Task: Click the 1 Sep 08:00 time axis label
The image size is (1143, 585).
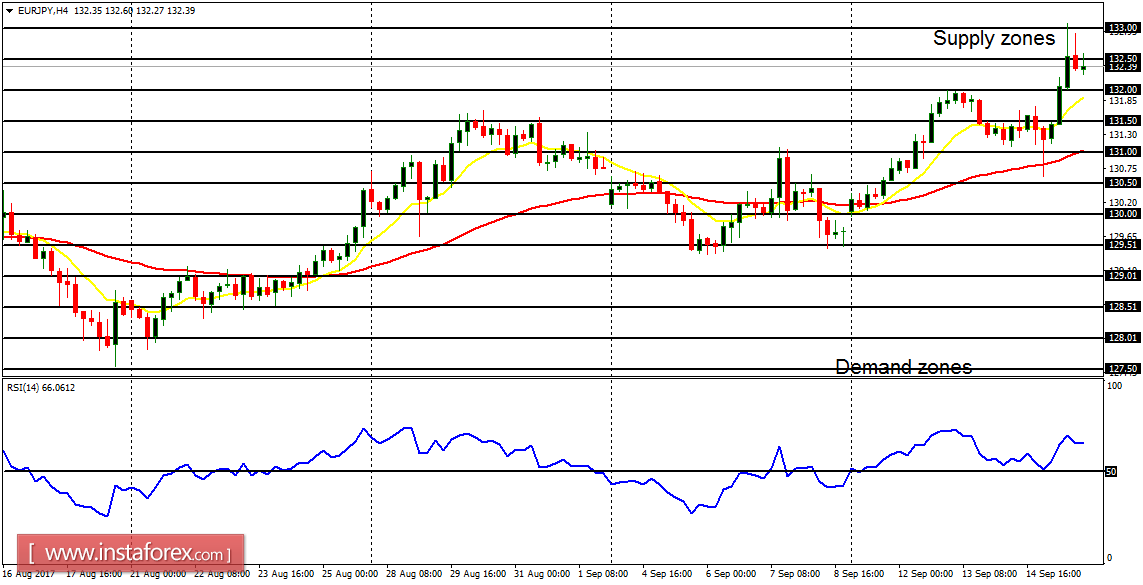Action: click(603, 575)
